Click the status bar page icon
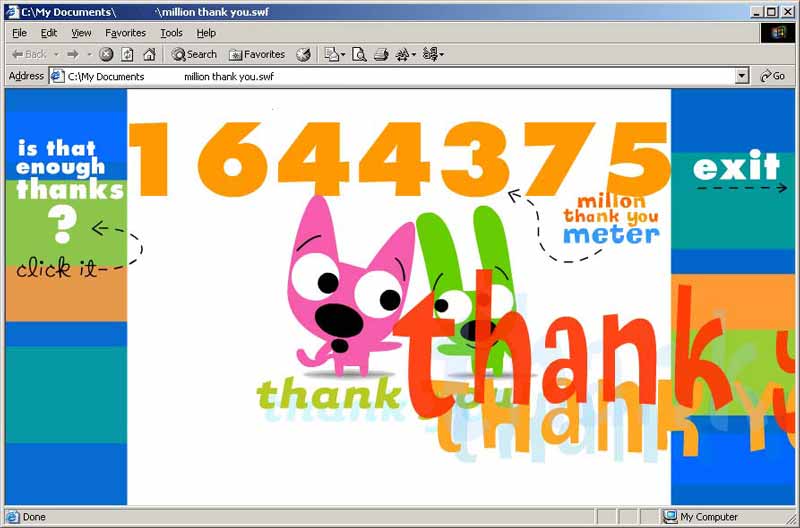Screen dimensions: 800x528 point(13,517)
